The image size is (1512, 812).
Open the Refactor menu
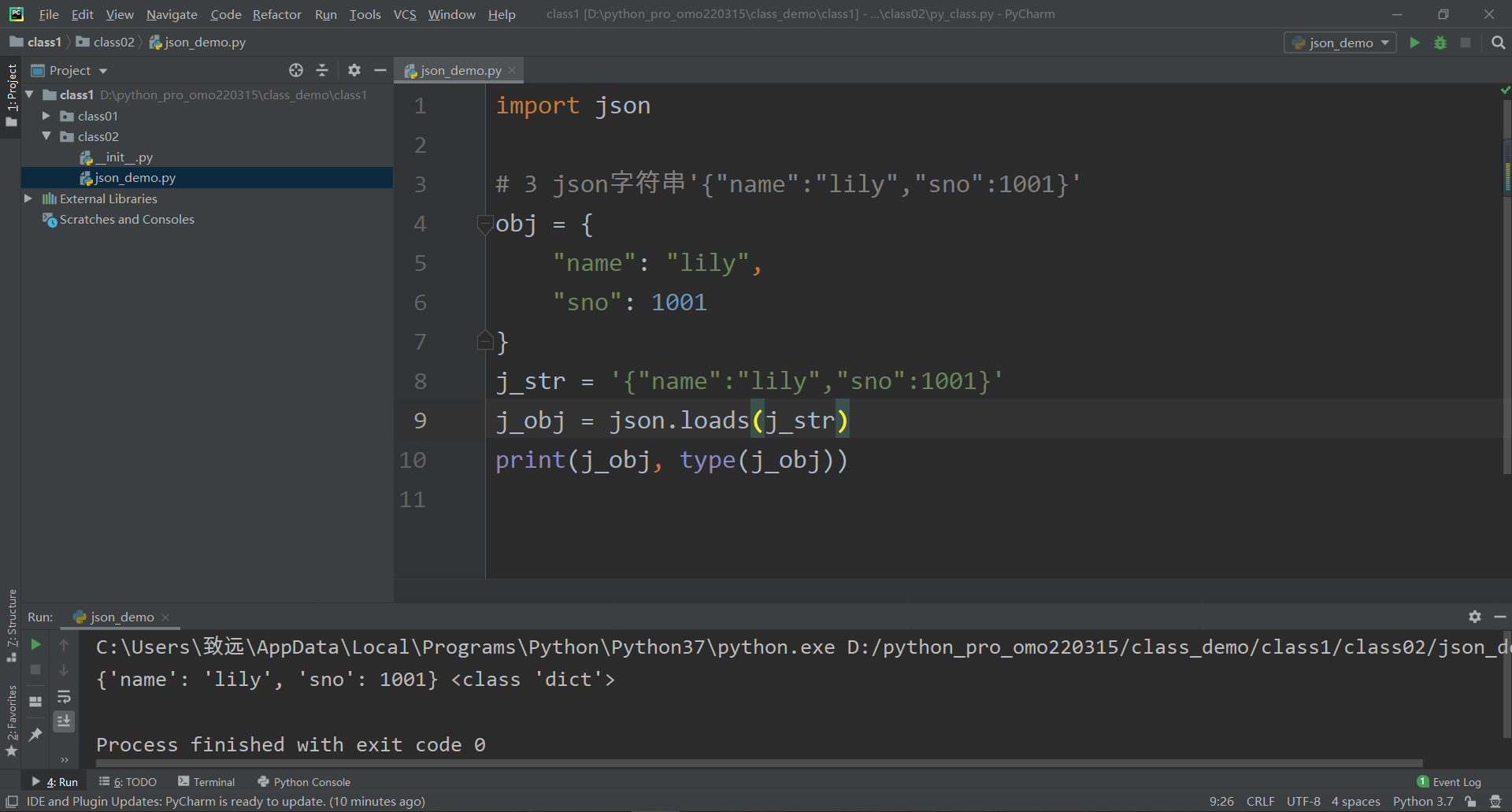tap(277, 14)
